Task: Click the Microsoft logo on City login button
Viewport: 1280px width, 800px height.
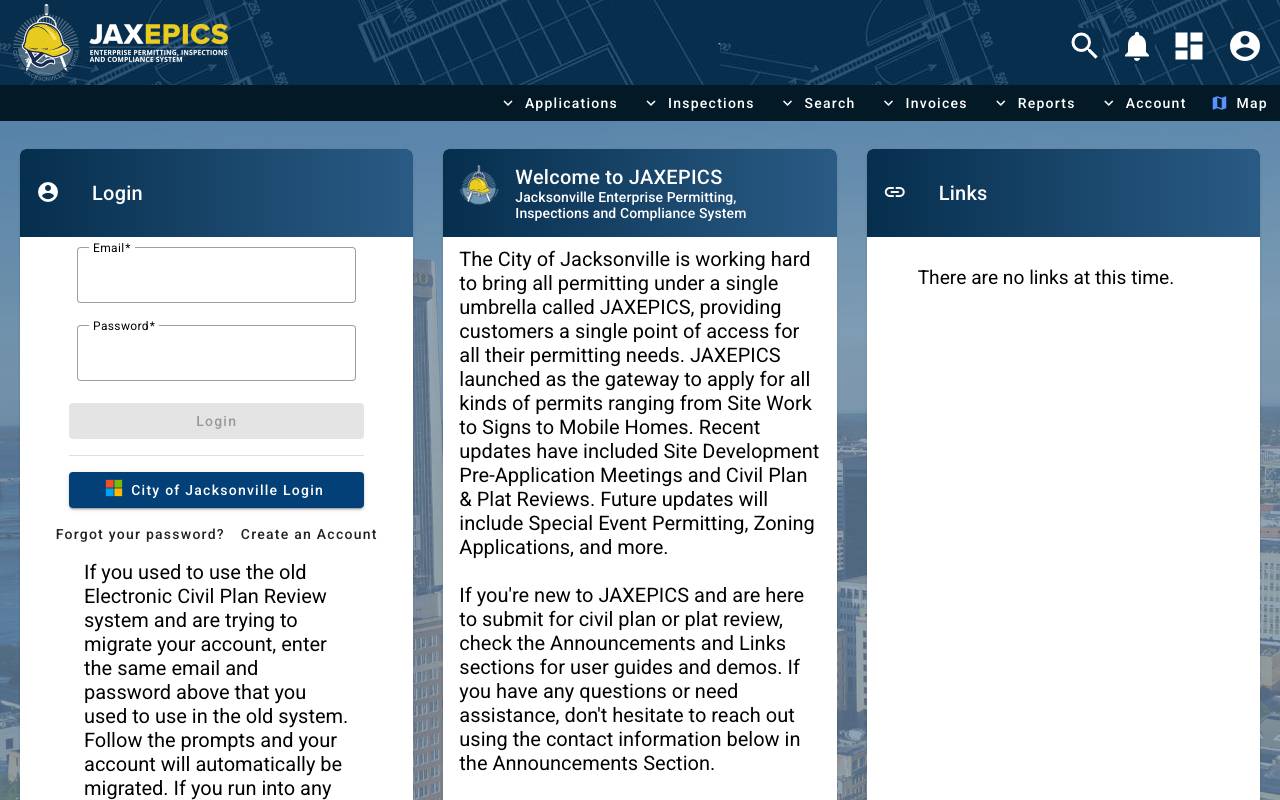Action: click(114, 488)
